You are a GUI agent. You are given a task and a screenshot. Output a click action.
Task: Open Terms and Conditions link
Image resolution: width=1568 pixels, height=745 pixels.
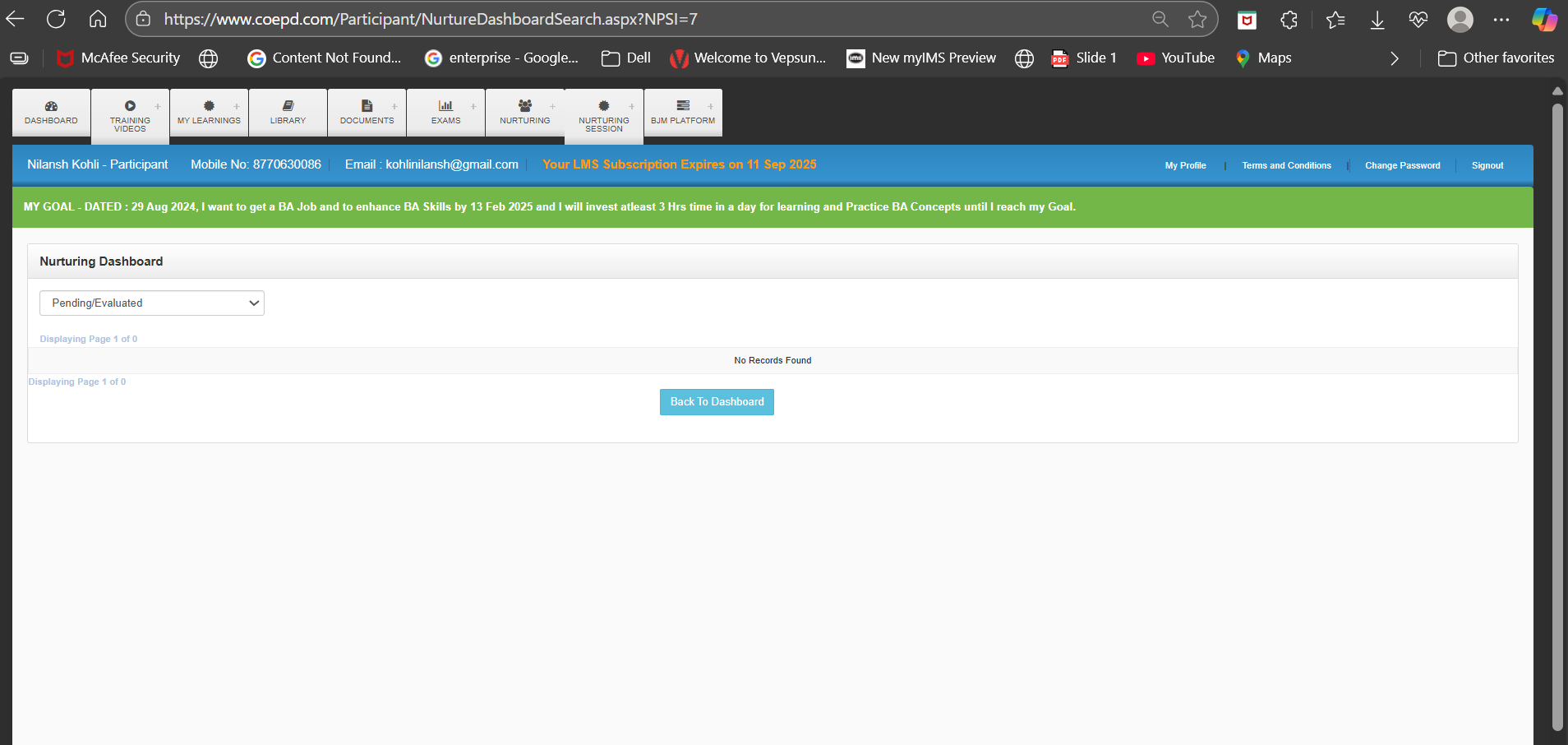(x=1286, y=165)
